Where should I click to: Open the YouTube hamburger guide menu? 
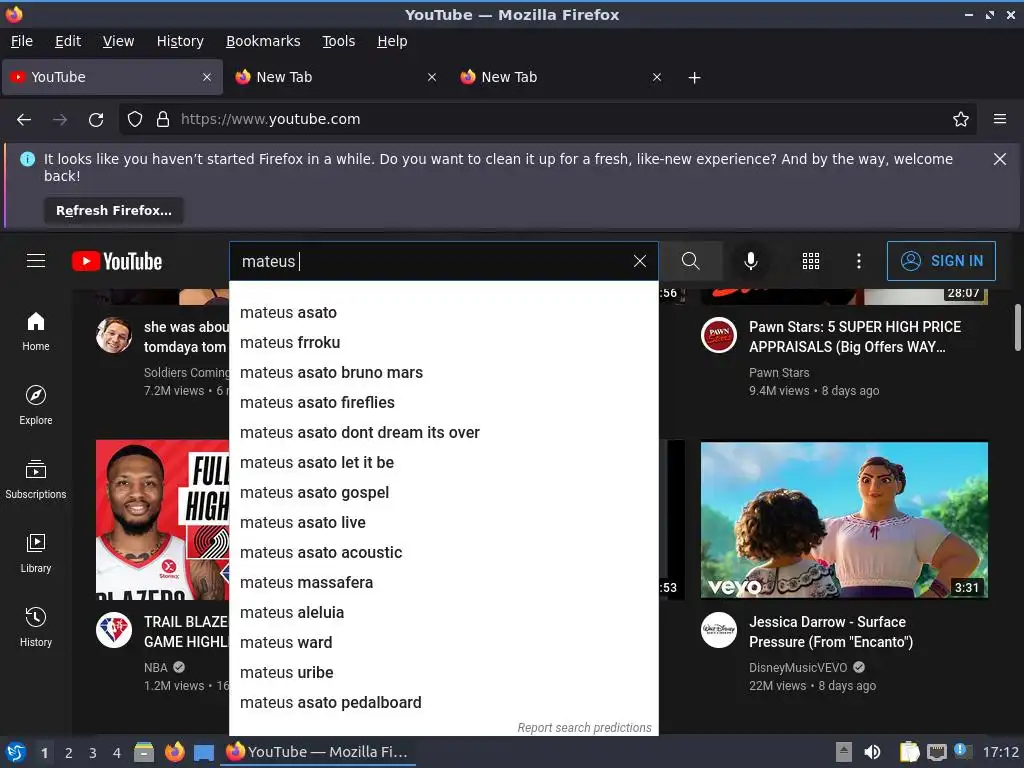[x=36, y=261]
